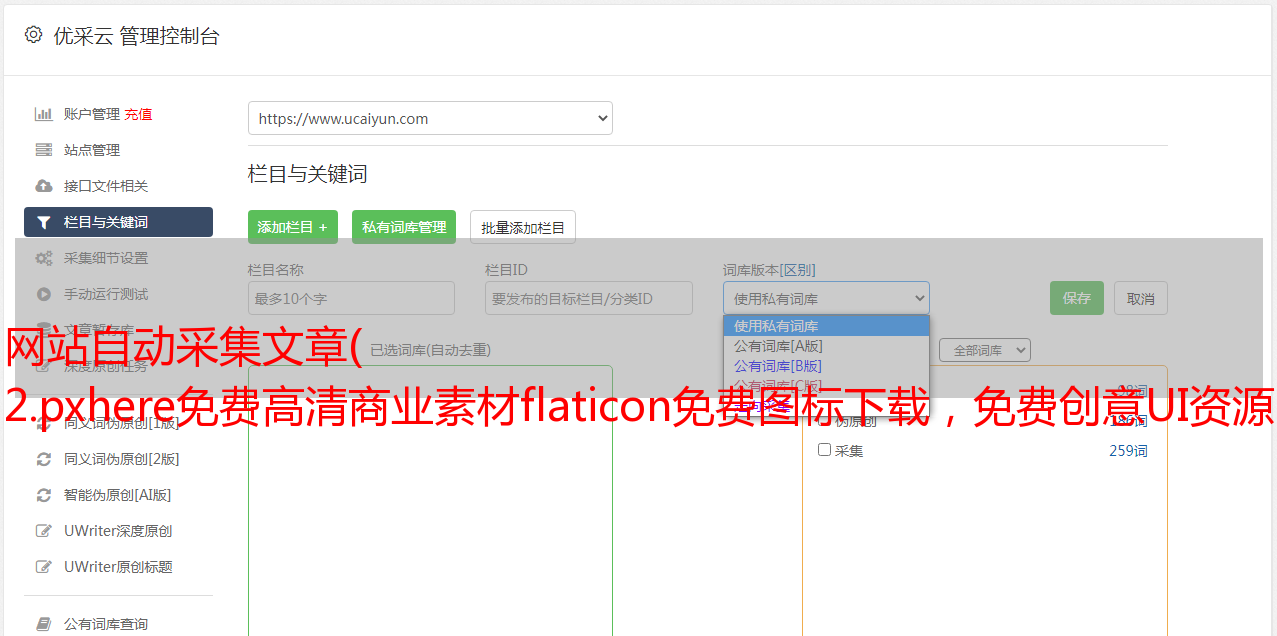Open 智能伪原创[AI版] in the sidebar
This screenshot has width=1277, height=636.
pyautogui.click(x=118, y=495)
